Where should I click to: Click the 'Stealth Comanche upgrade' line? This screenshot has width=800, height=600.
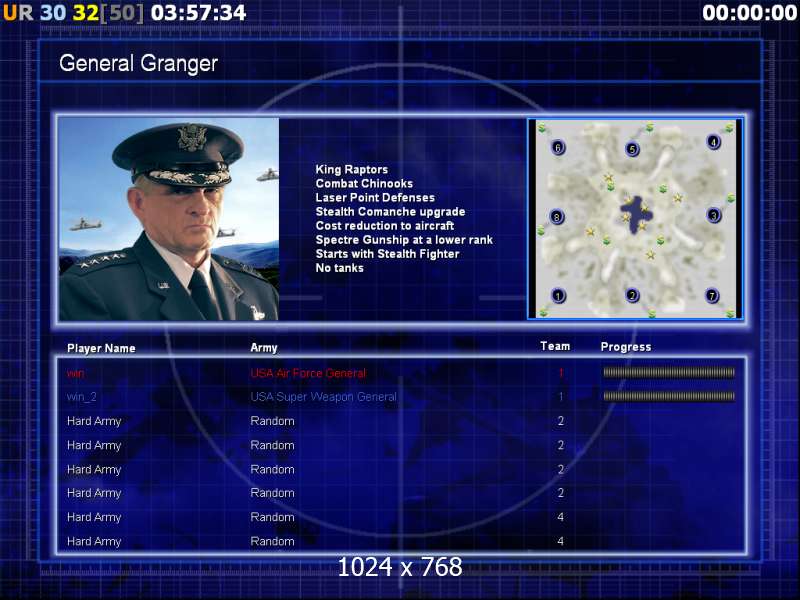pyautogui.click(x=390, y=211)
